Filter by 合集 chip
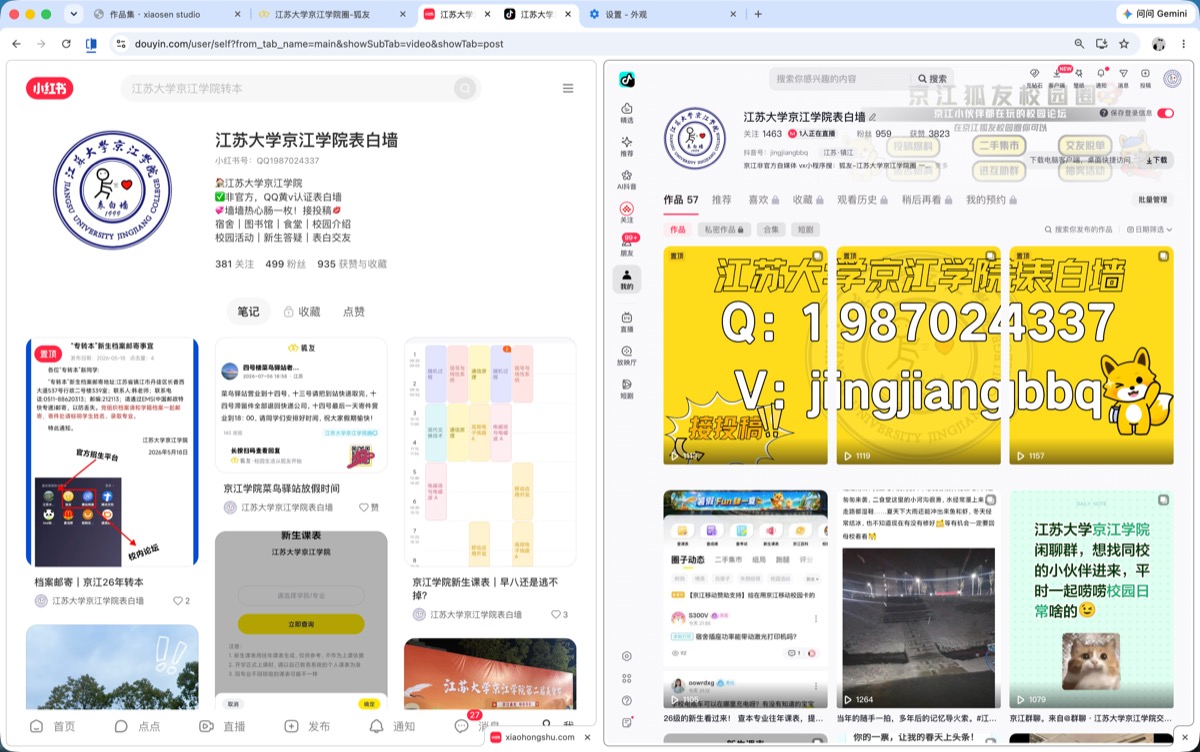The height and width of the screenshot is (752, 1200). pyautogui.click(x=771, y=230)
